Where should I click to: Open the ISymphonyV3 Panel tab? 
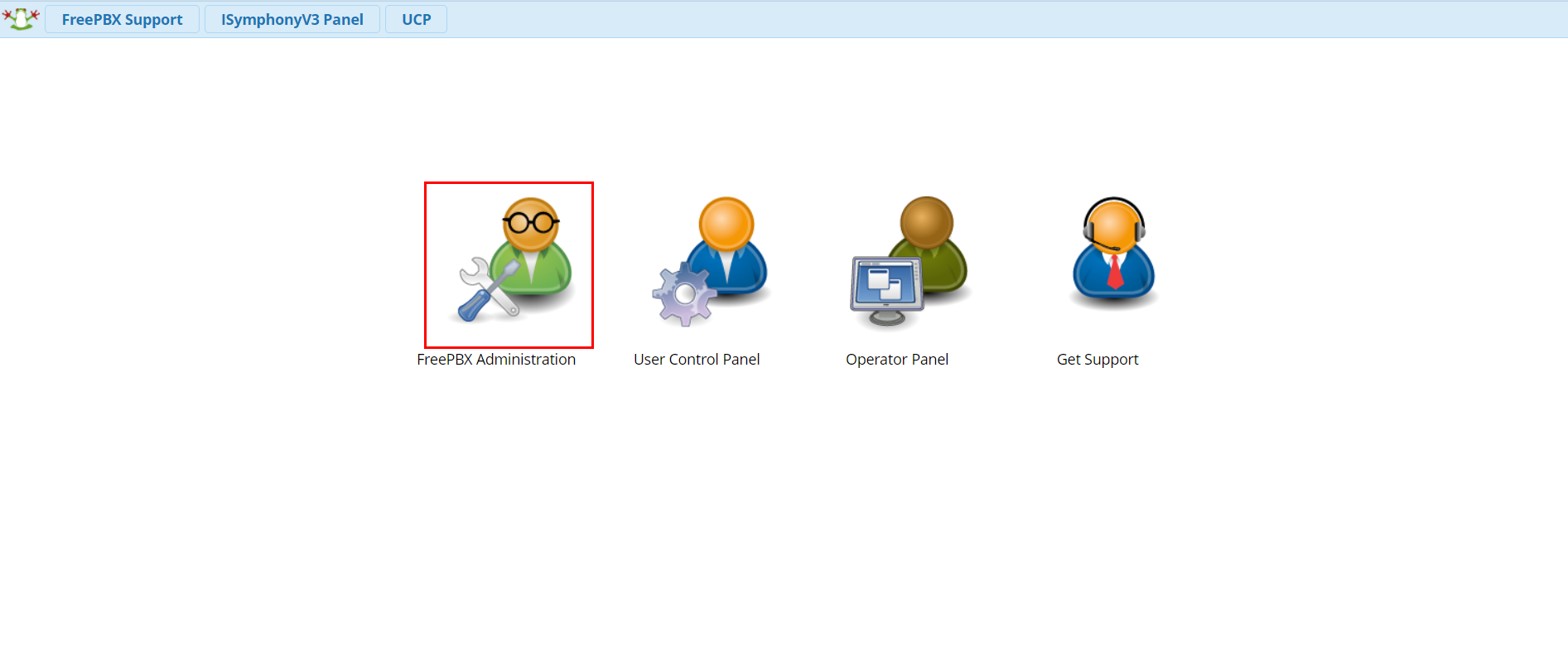(292, 19)
